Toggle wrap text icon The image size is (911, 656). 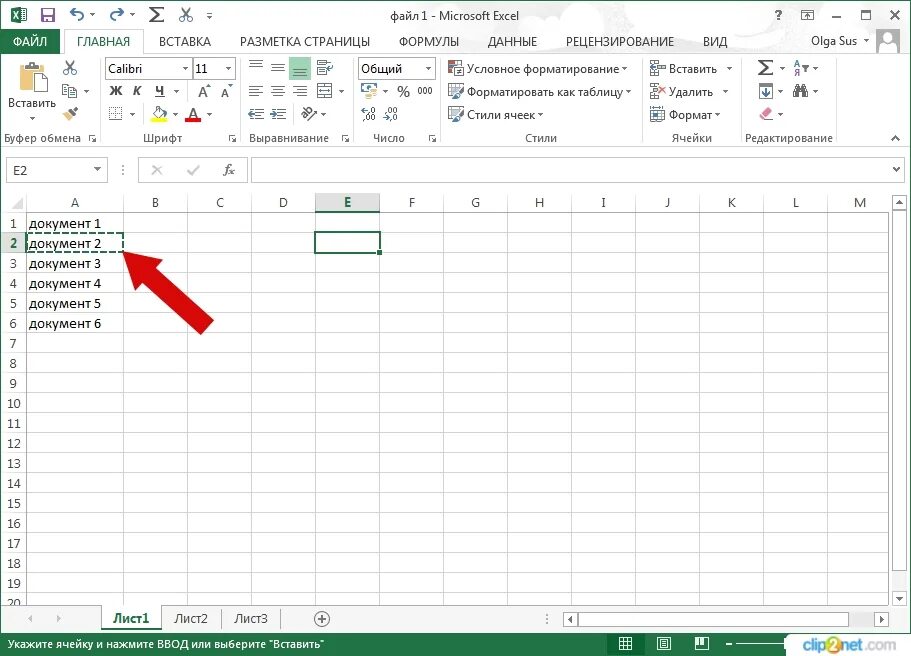[x=324, y=68]
